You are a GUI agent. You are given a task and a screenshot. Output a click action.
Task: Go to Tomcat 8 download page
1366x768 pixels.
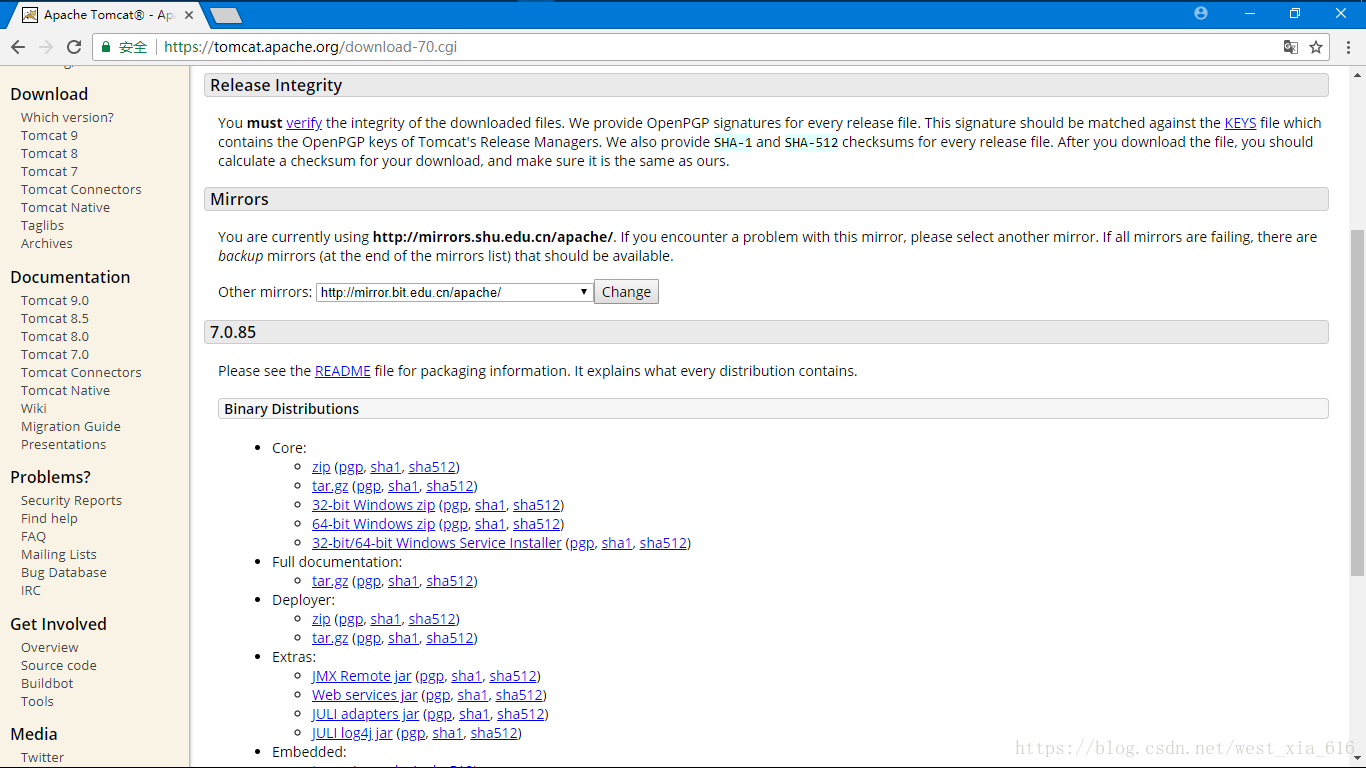(49, 153)
